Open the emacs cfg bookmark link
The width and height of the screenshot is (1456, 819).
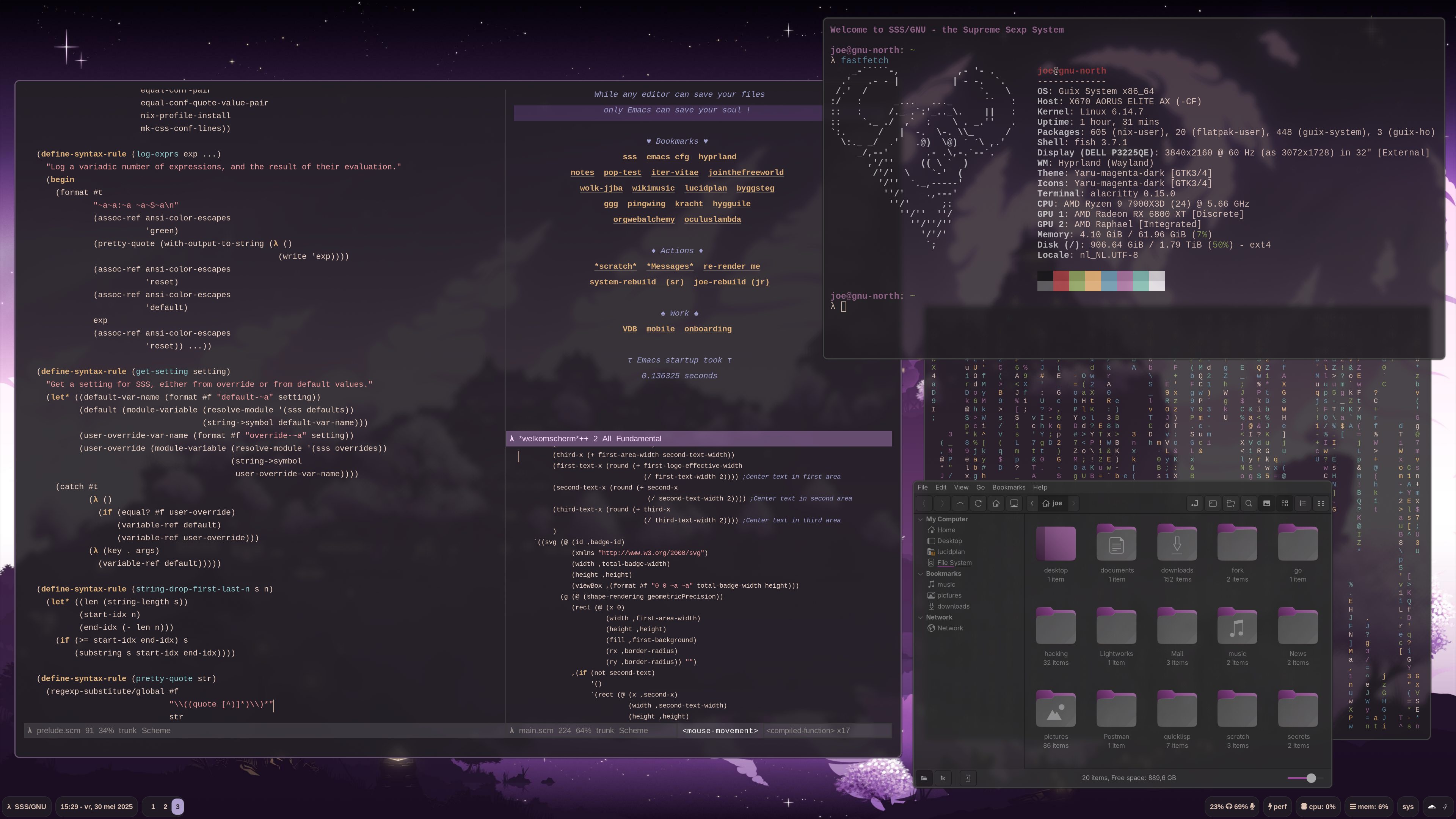[x=667, y=157]
